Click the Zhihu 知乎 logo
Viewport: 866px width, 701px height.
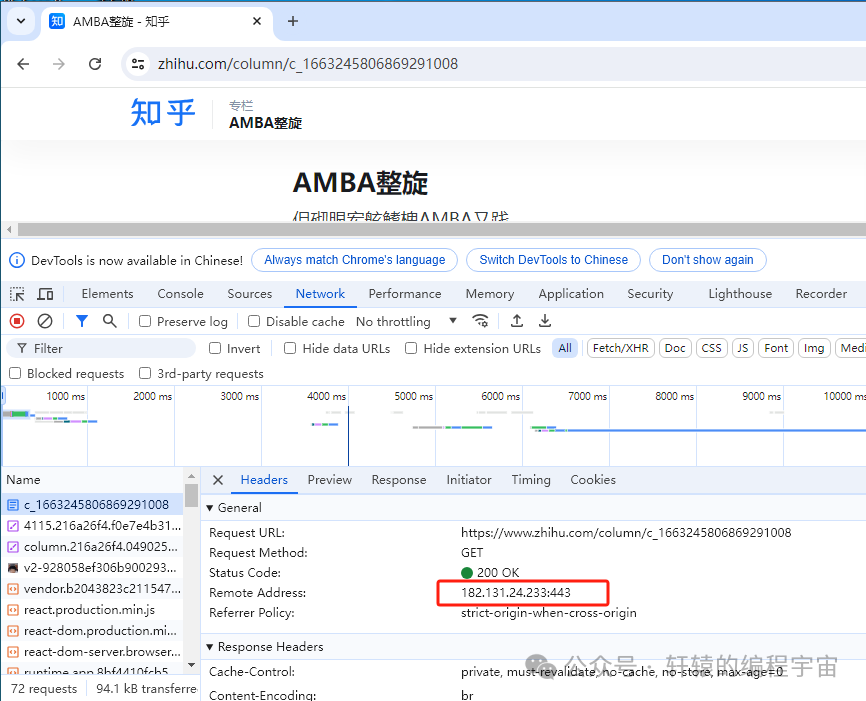click(163, 113)
